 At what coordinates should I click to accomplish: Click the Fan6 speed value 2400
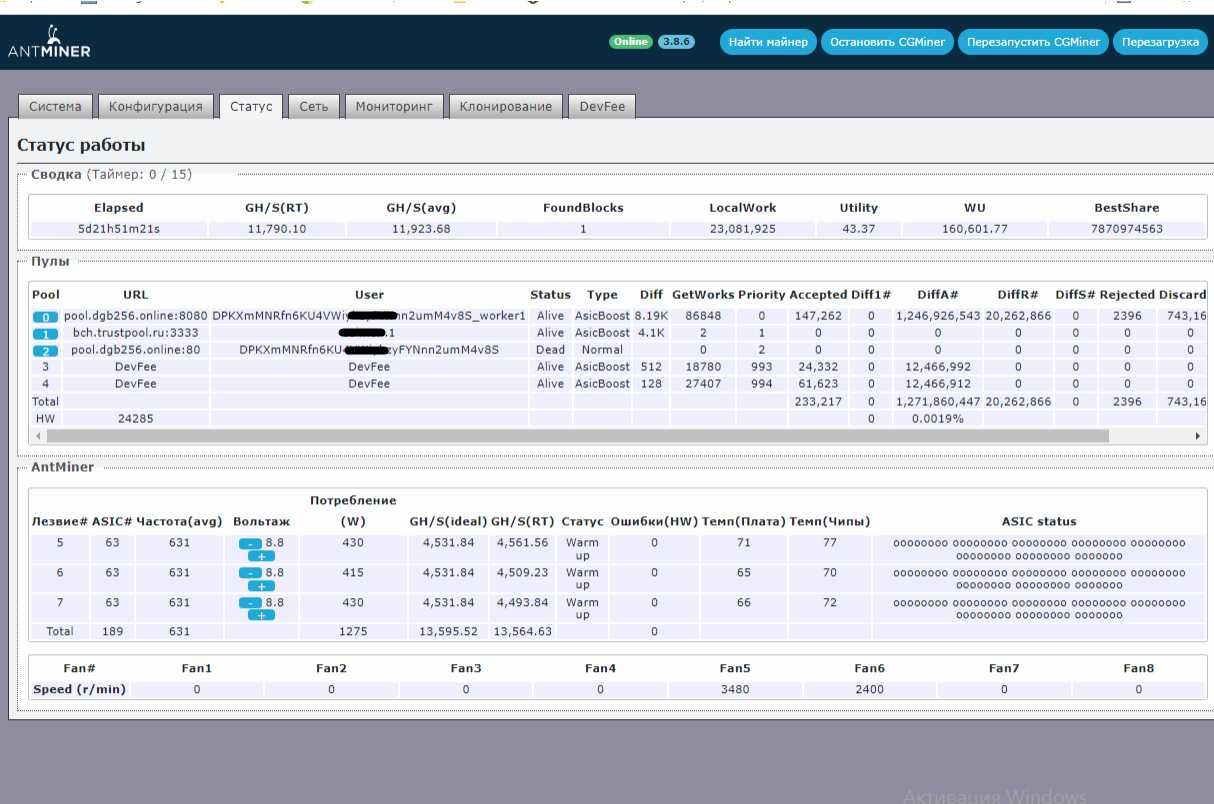click(x=869, y=689)
